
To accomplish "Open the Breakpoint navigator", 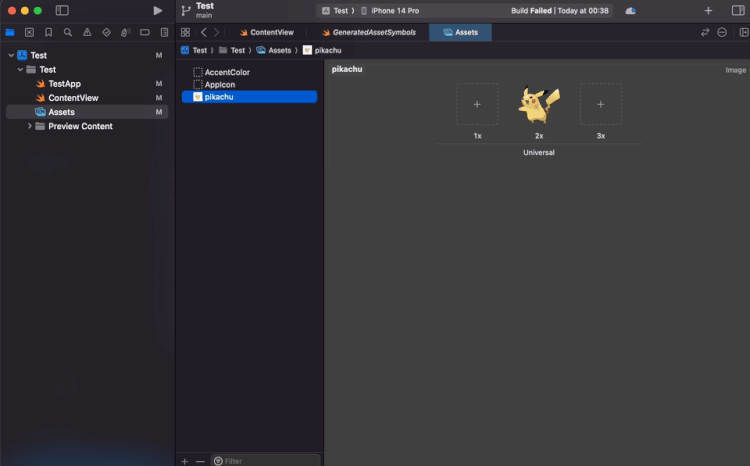I will (x=144, y=33).
